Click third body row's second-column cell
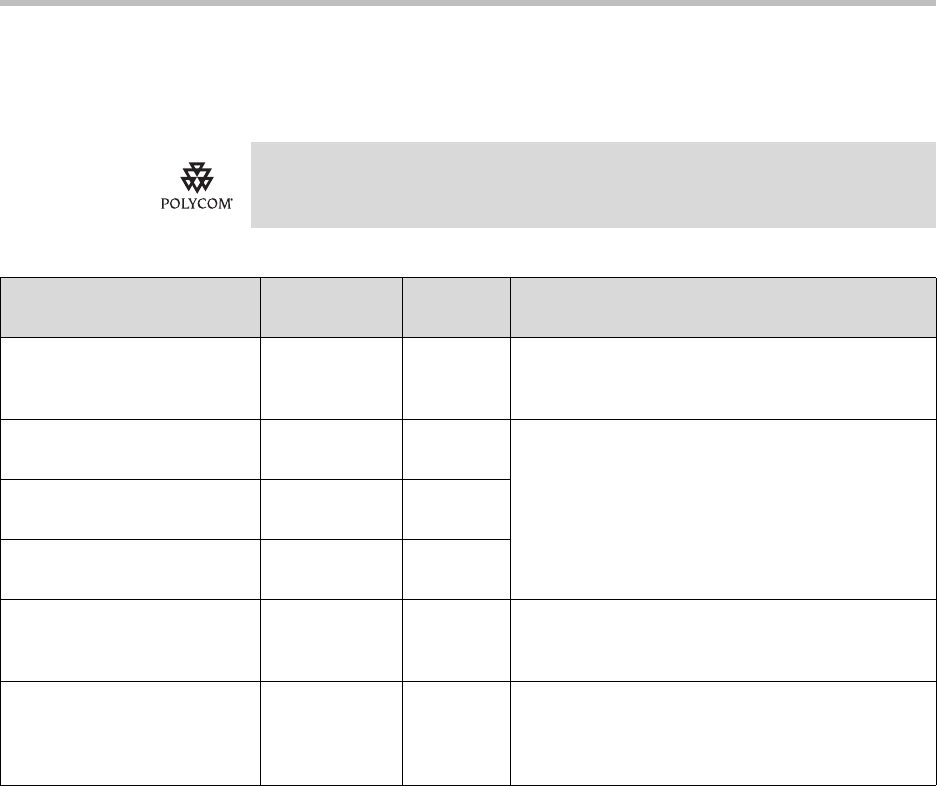937x786 pixels. (331, 509)
